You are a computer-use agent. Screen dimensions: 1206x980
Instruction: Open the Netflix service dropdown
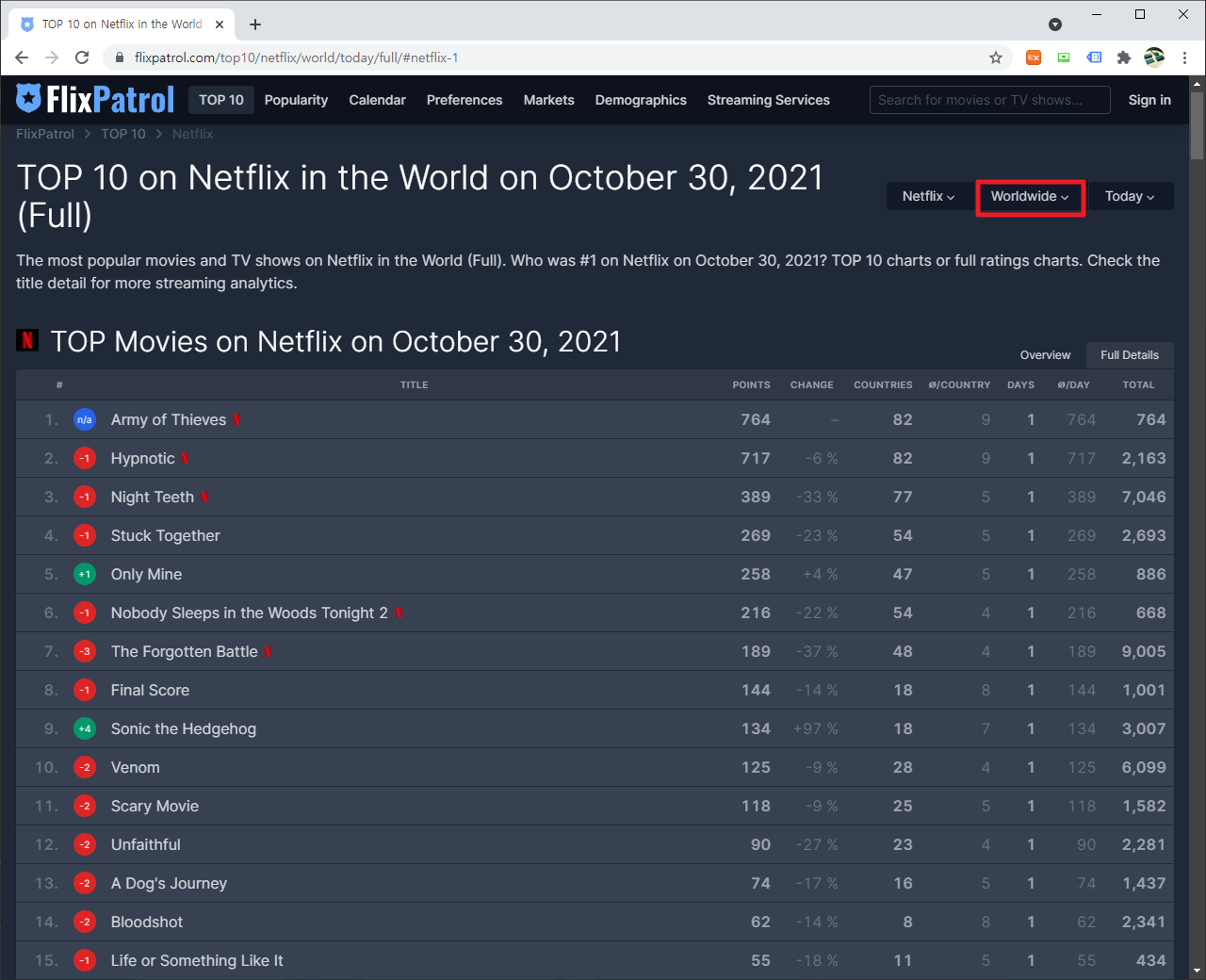click(x=928, y=196)
